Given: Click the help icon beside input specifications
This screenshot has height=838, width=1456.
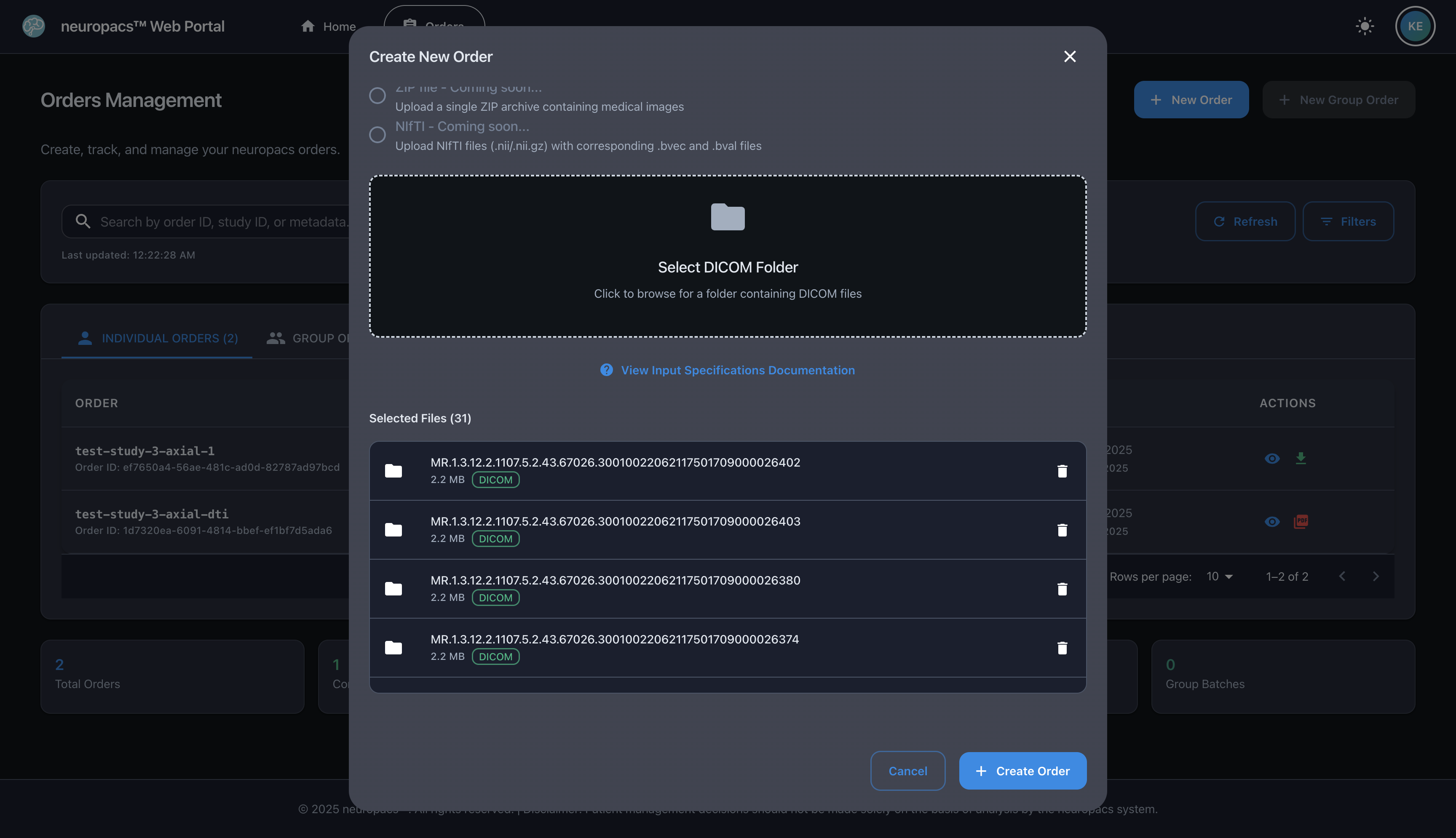Looking at the screenshot, I should pyautogui.click(x=606, y=370).
